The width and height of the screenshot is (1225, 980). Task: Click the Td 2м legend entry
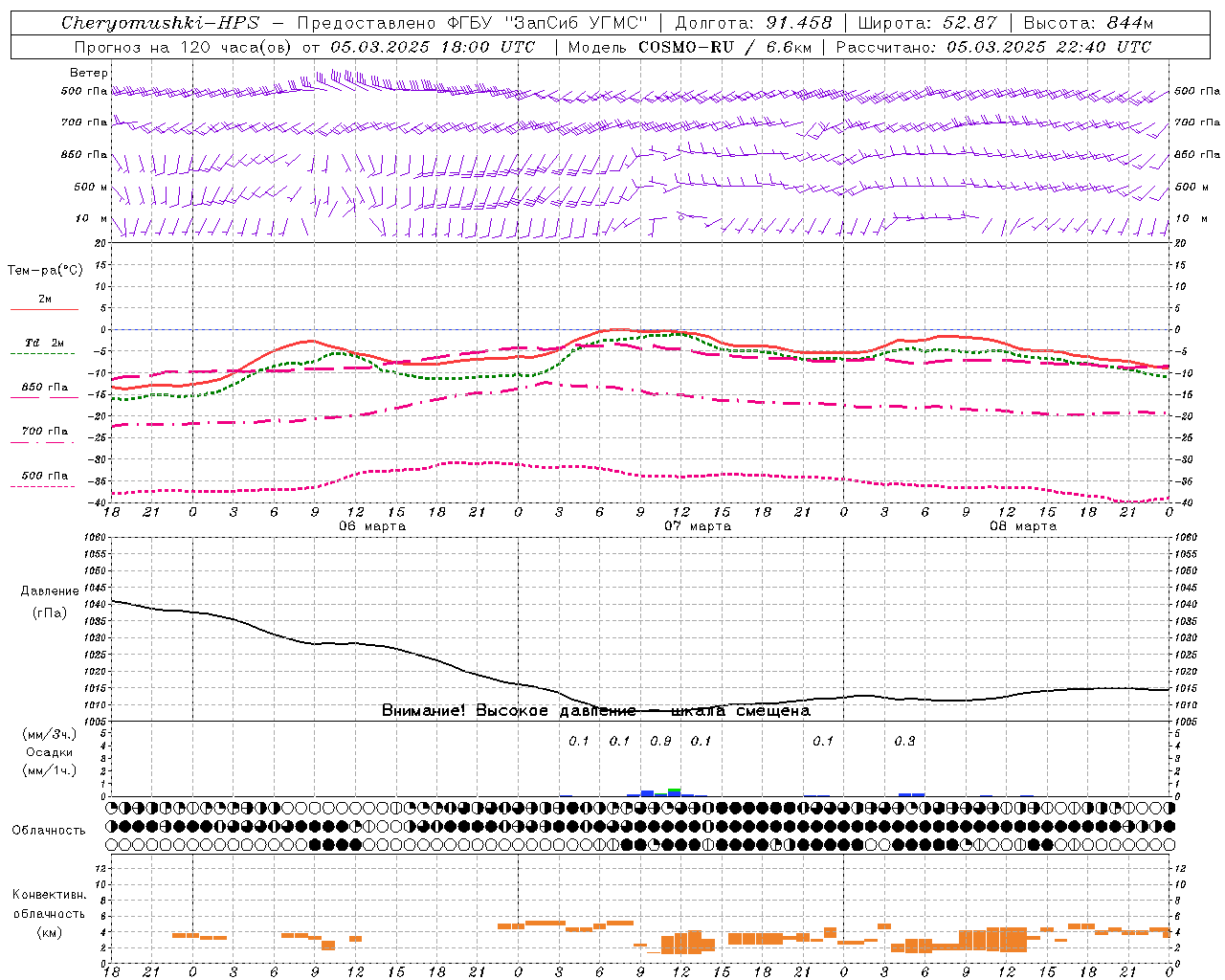coord(44,343)
